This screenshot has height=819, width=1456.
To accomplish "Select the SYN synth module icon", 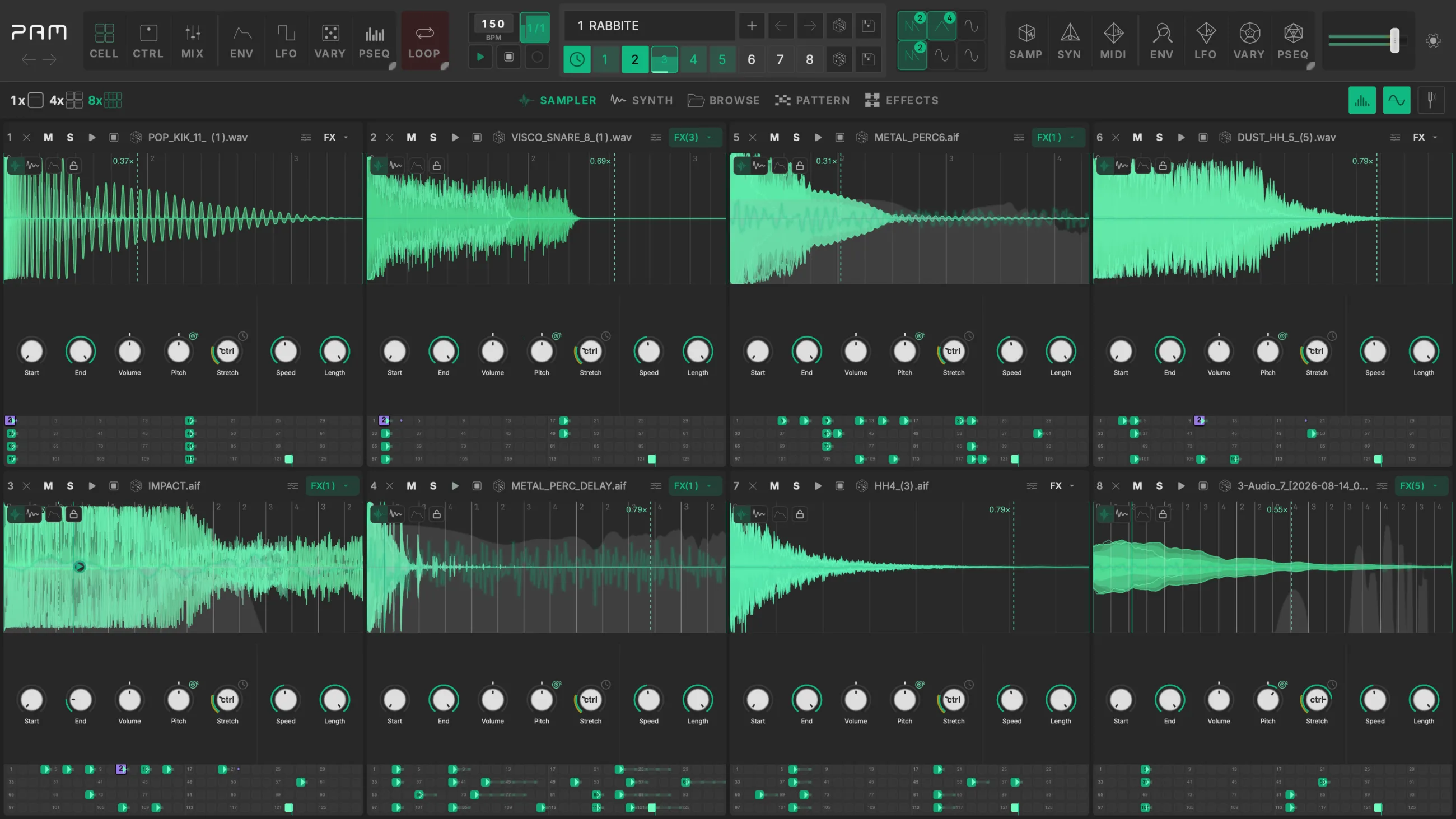I will coord(1069,41).
